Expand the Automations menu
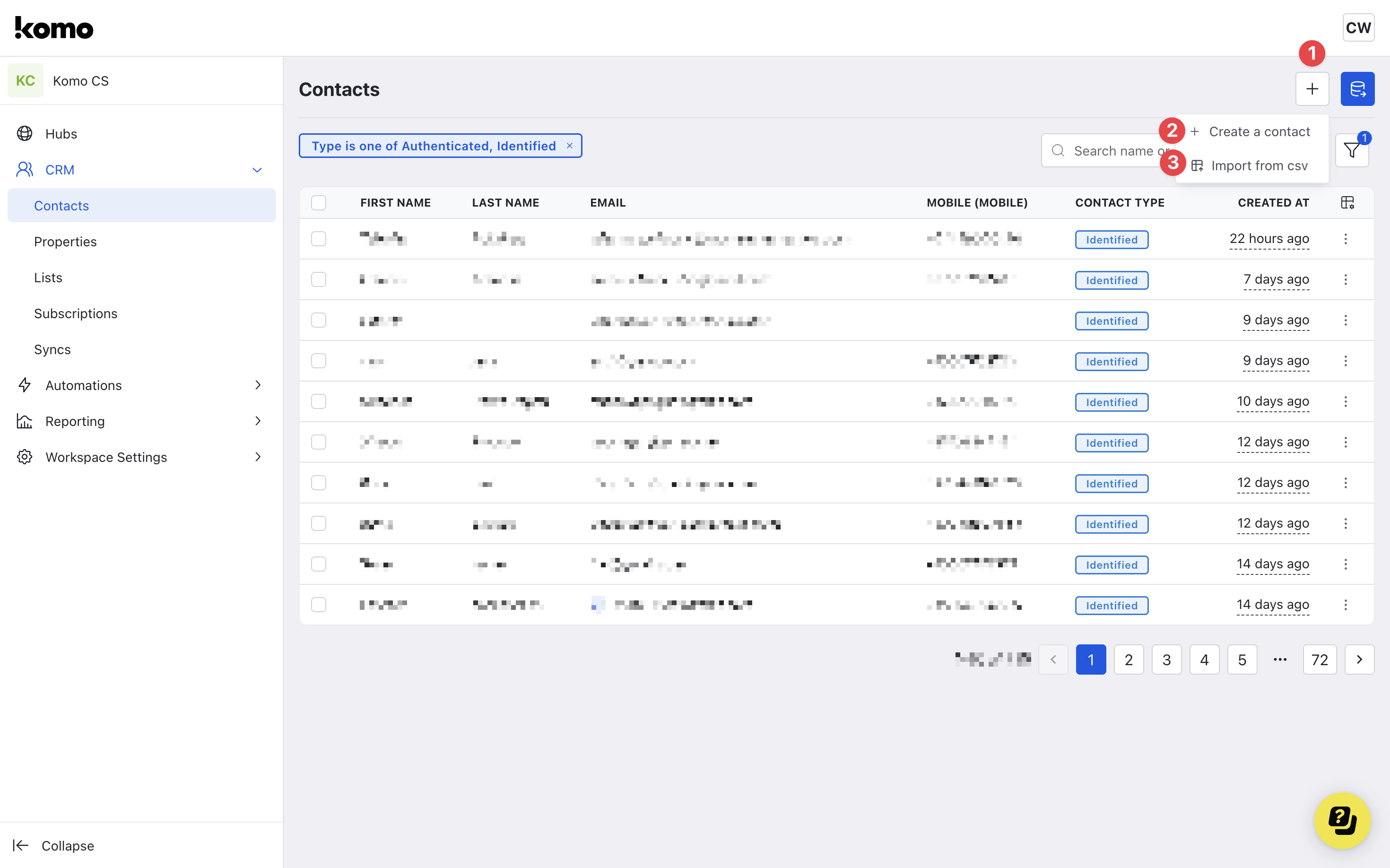 [257, 385]
